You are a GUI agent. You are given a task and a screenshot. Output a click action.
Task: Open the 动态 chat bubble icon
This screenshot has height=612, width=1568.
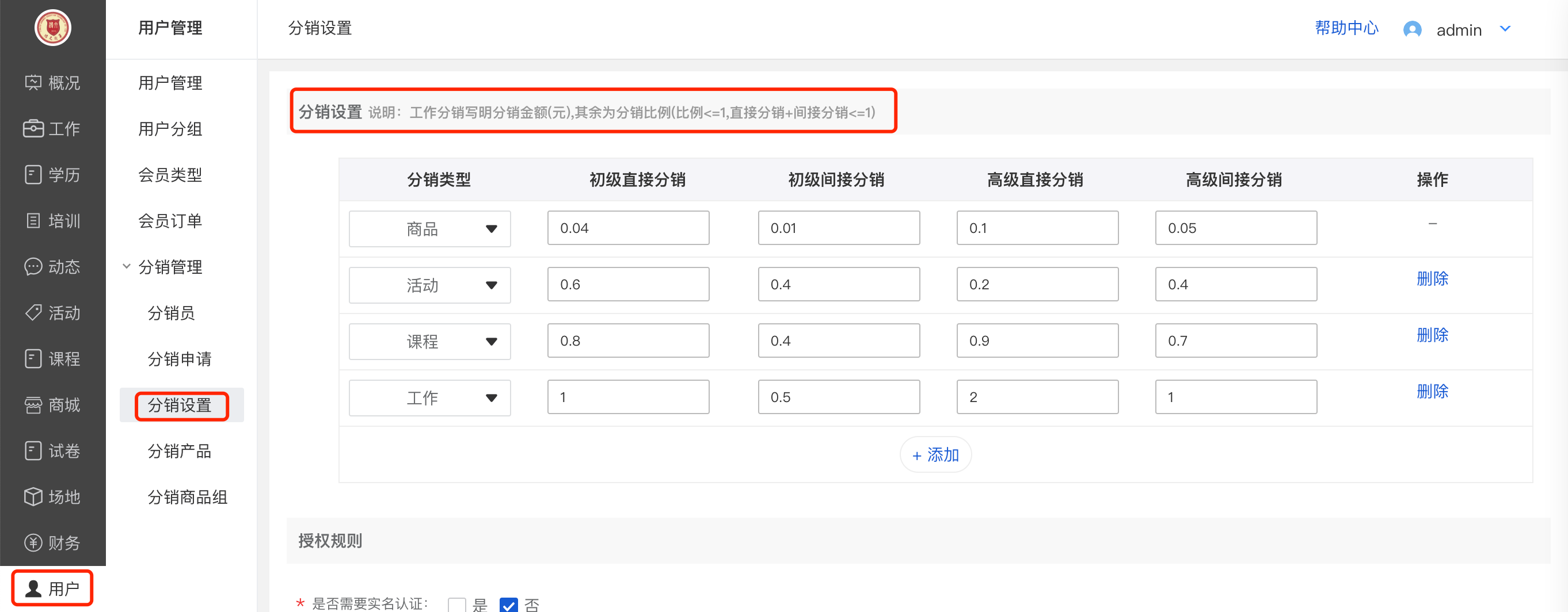pyautogui.click(x=33, y=266)
